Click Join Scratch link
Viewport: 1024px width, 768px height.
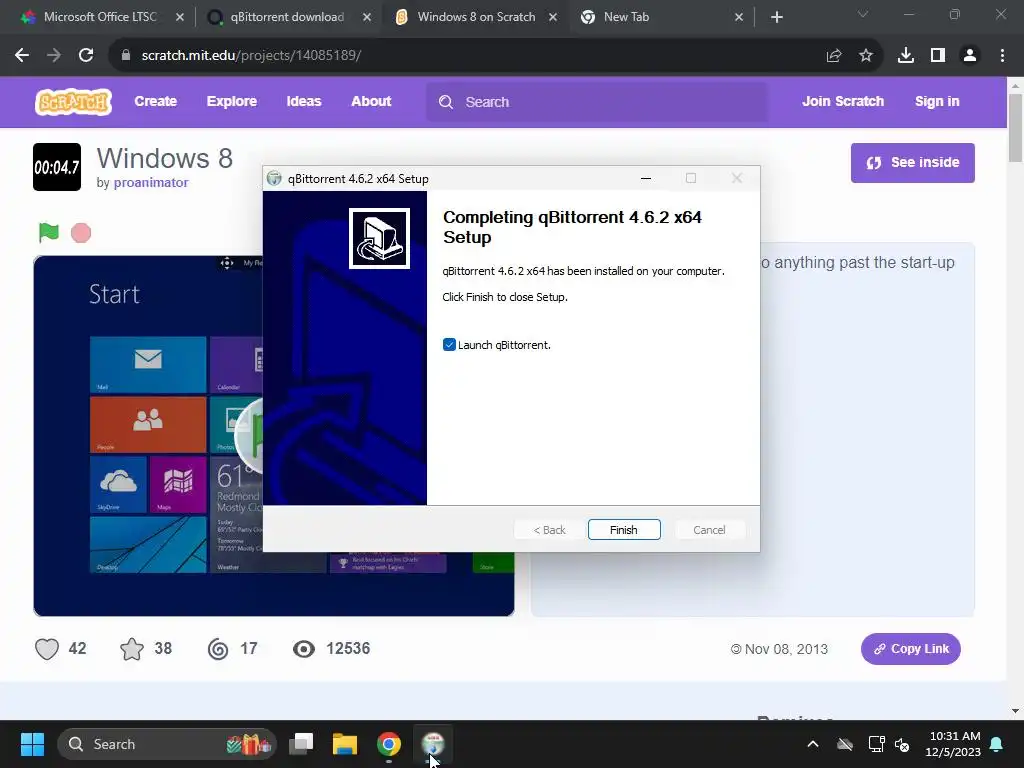point(843,101)
